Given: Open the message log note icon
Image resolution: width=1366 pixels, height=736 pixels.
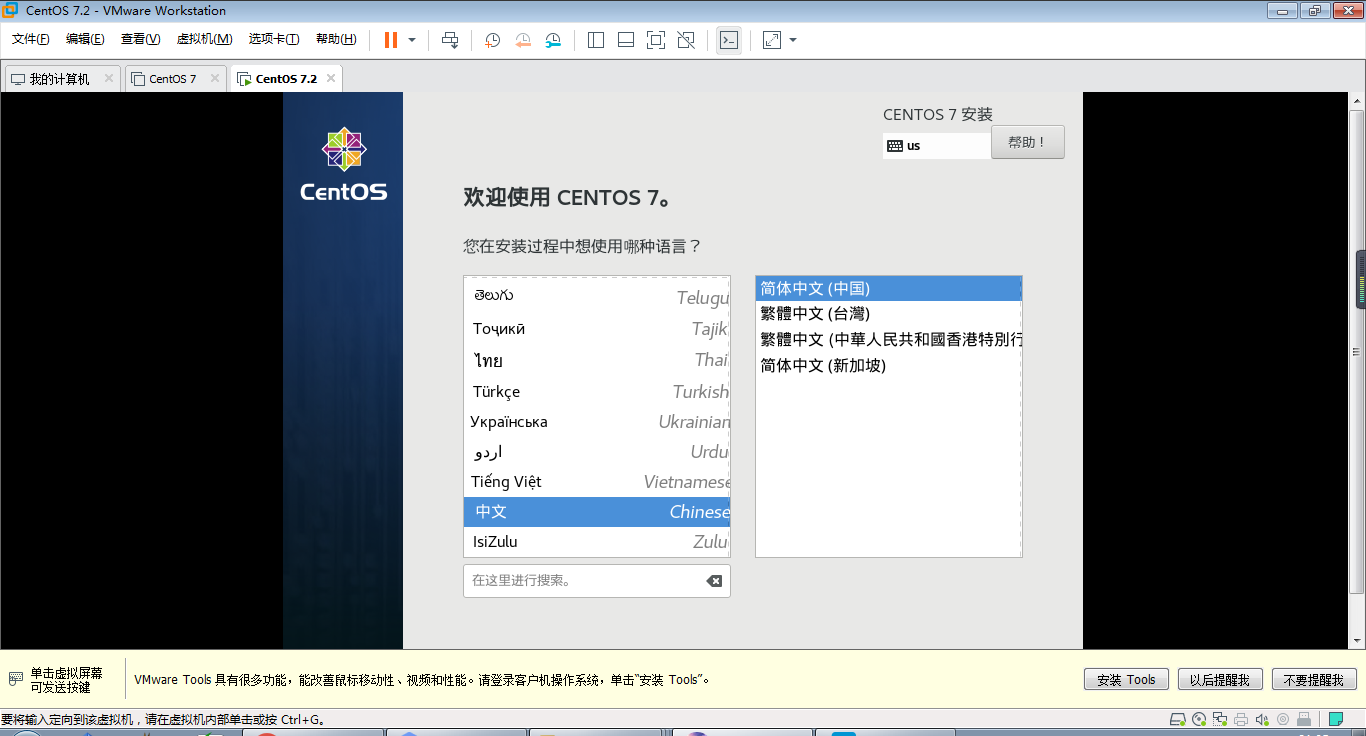Looking at the screenshot, I should click(x=1336, y=719).
